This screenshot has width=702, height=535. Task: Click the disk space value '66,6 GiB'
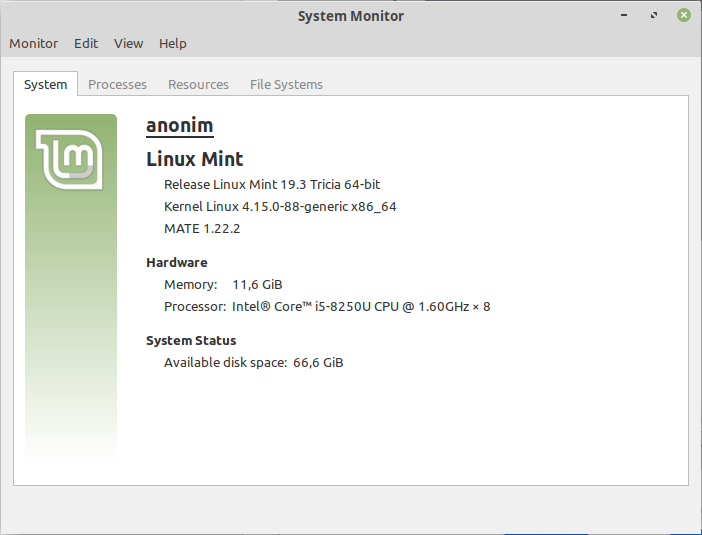(x=318, y=363)
